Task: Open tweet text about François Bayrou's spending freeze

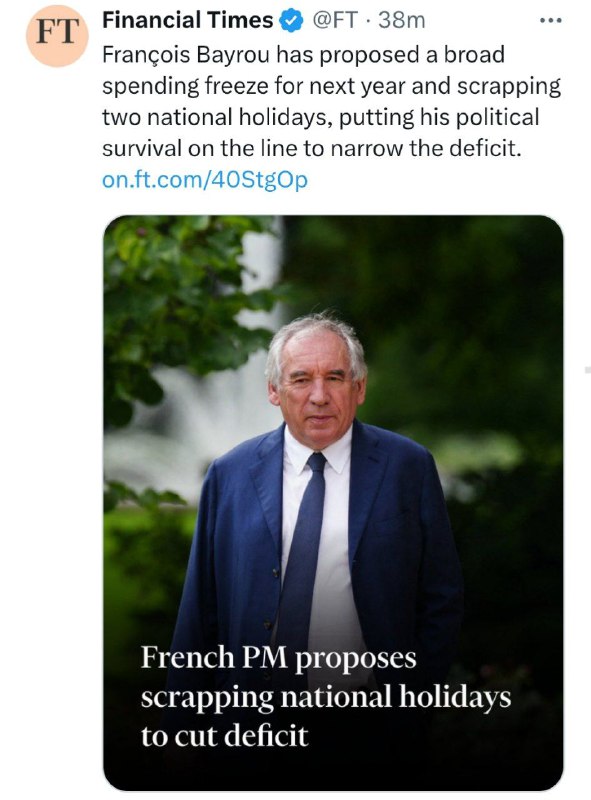Action: point(331,101)
